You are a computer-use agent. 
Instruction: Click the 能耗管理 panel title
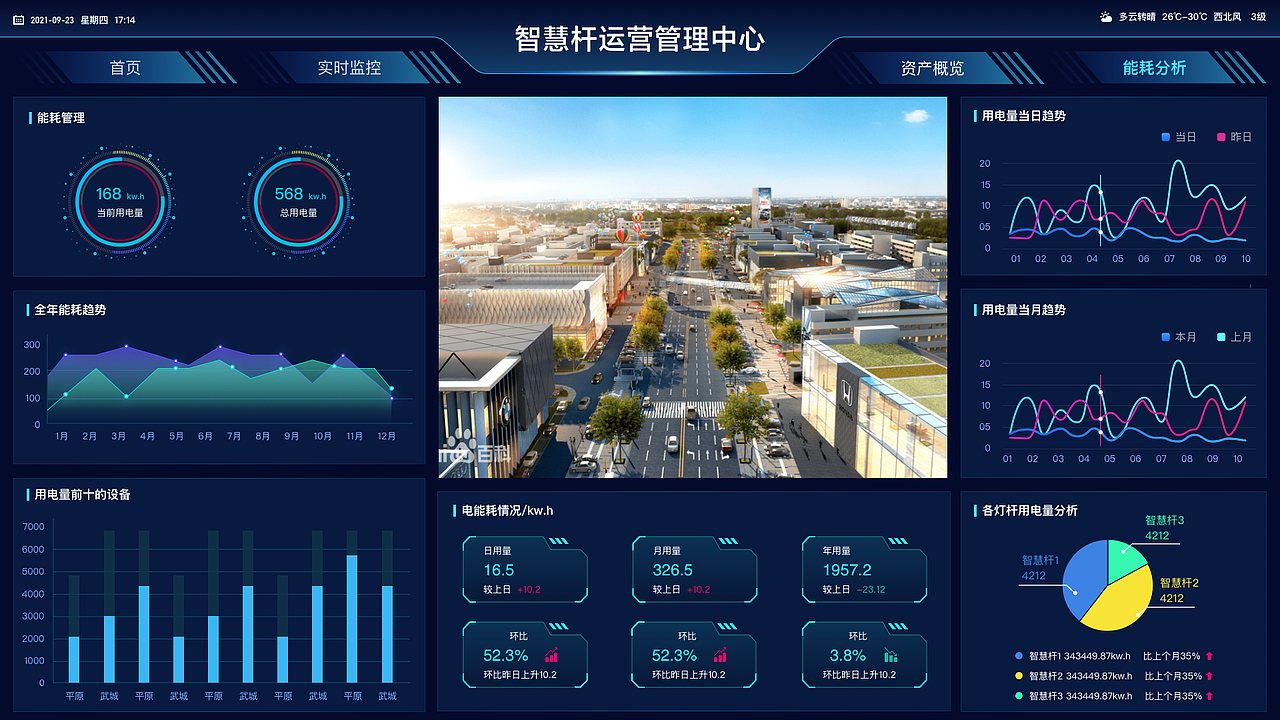point(61,118)
